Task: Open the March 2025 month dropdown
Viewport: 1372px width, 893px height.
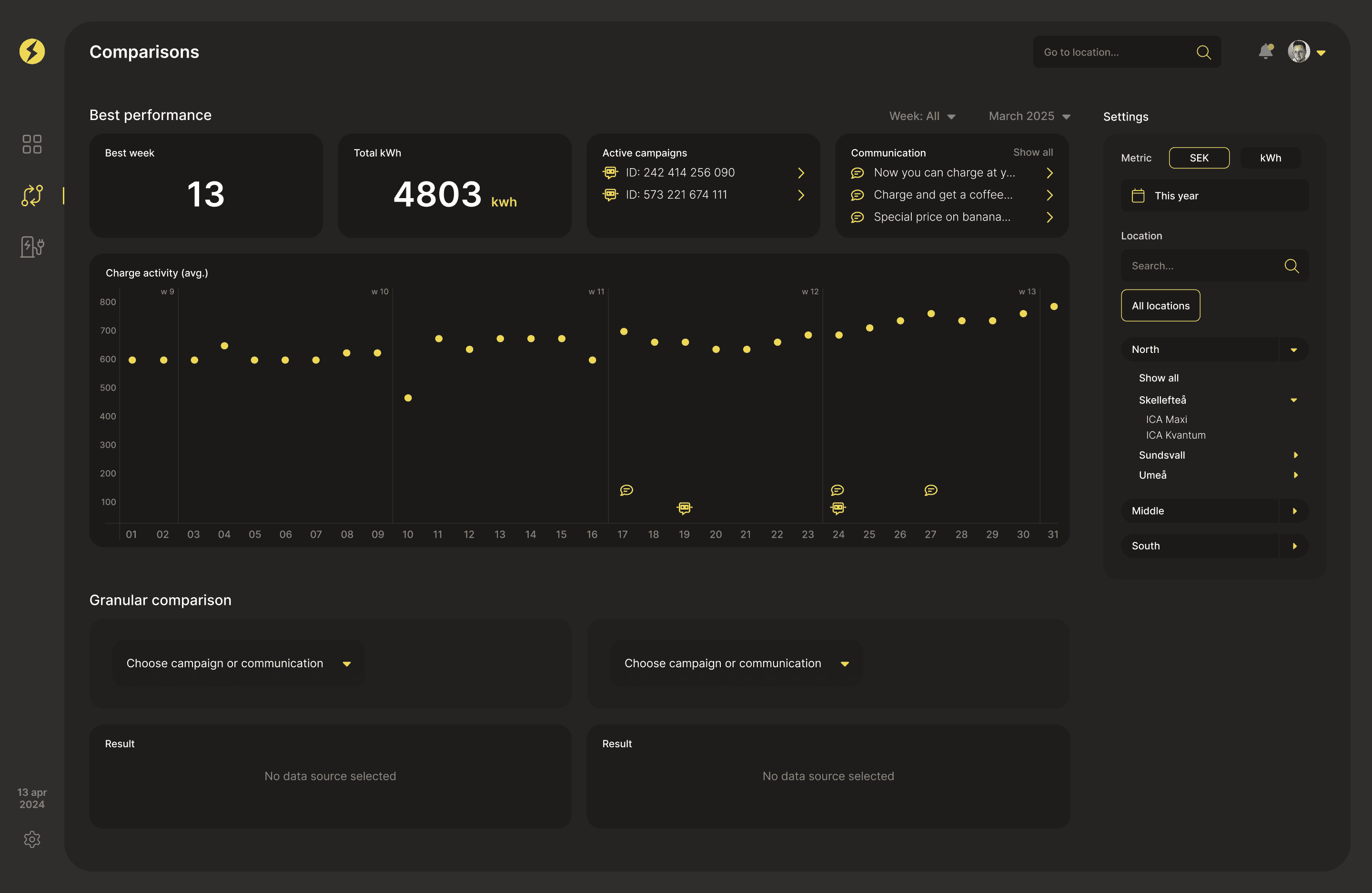Action: tap(1029, 117)
